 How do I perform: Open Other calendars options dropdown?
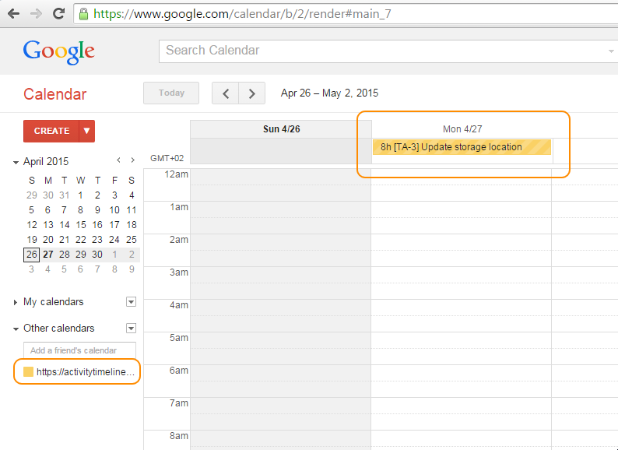click(x=130, y=328)
